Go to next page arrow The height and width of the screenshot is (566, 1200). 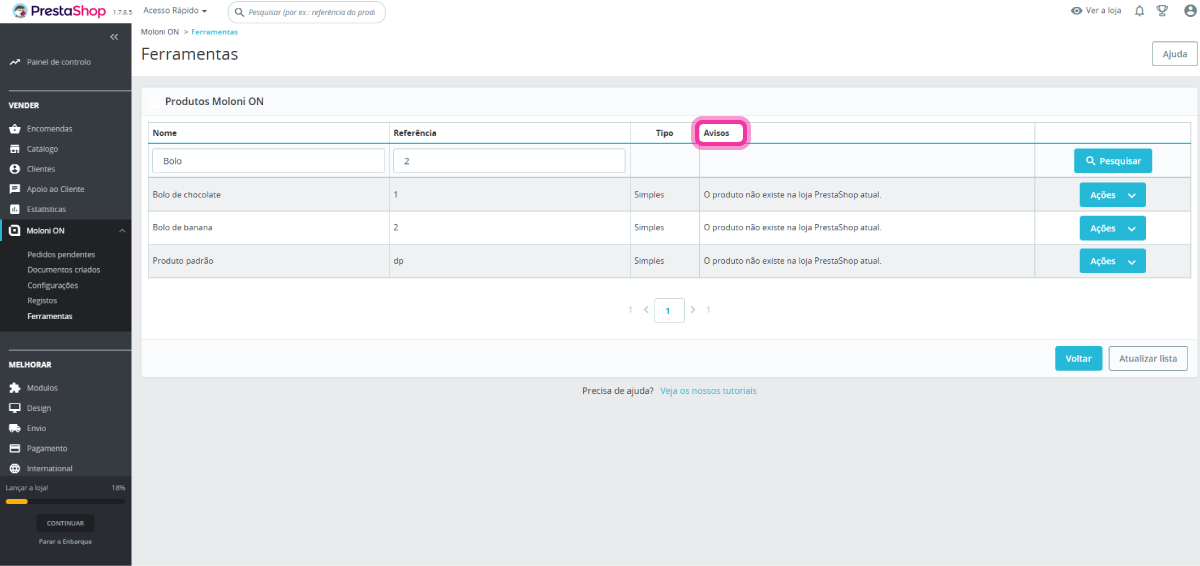pyautogui.click(x=693, y=310)
